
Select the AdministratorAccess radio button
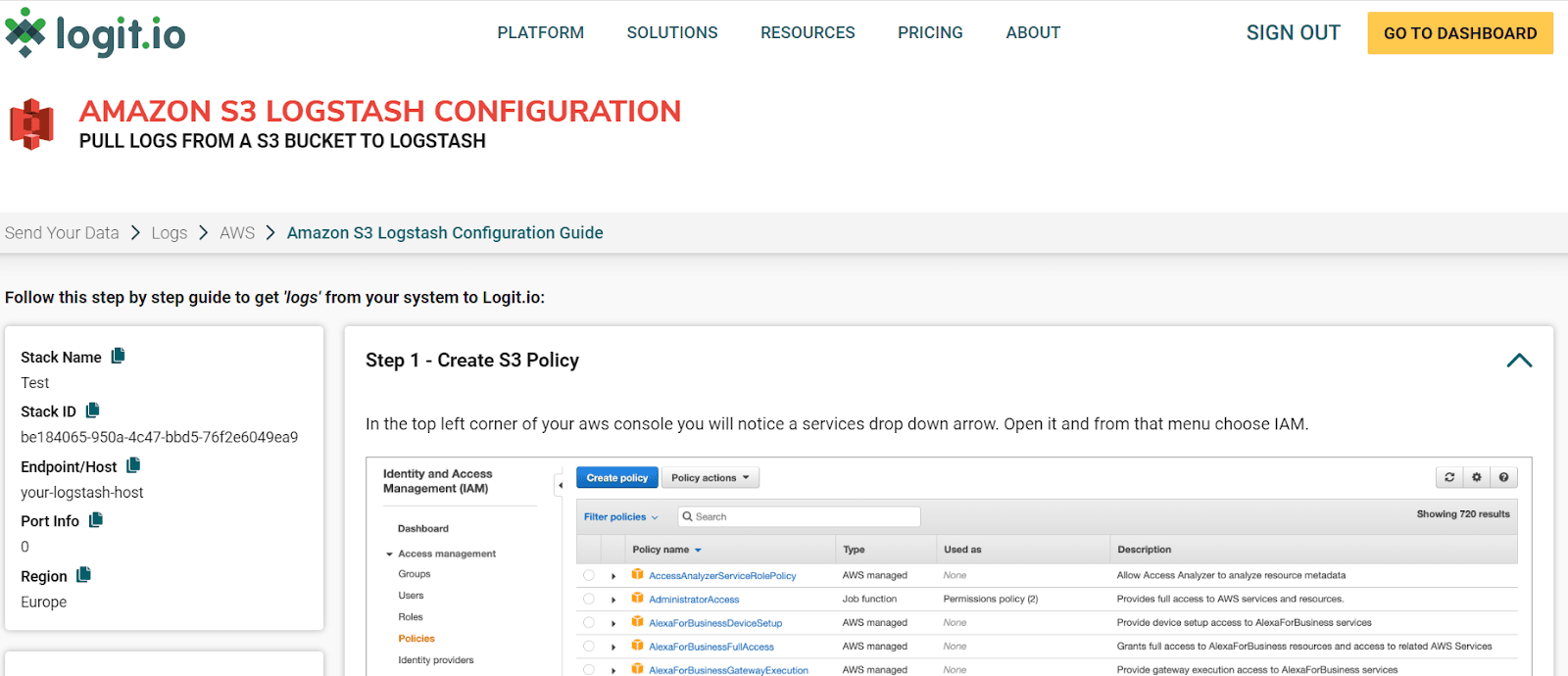(x=589, y=599)
